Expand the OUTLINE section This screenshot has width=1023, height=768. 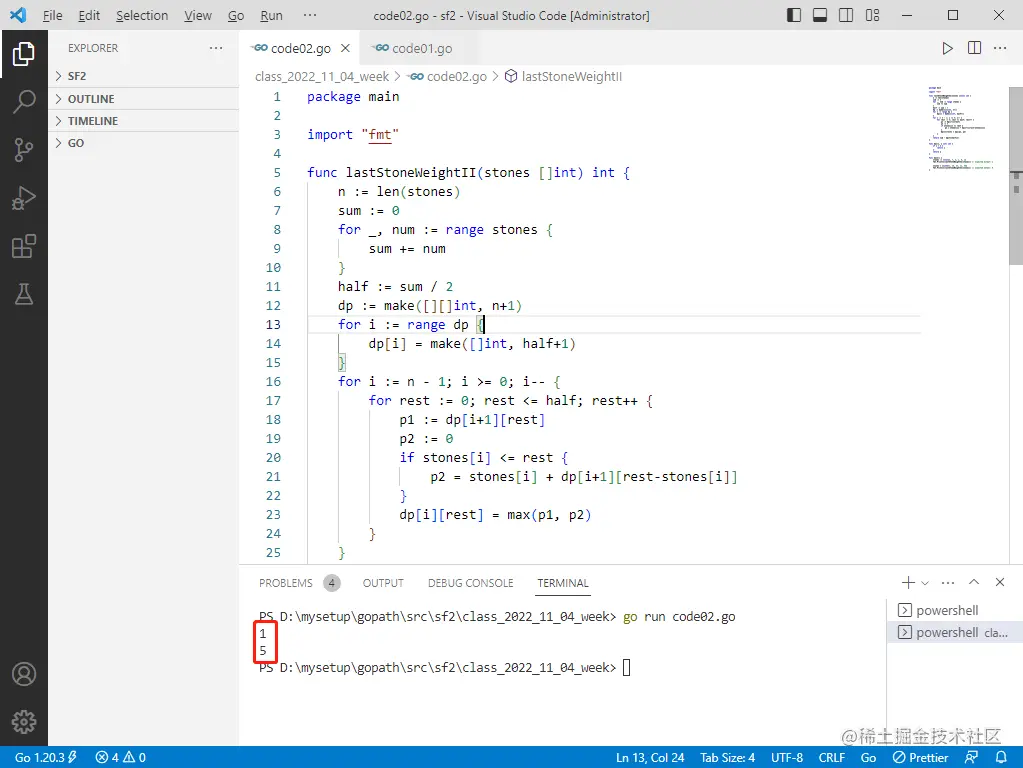pyautogui.click(x=144, y=99)
